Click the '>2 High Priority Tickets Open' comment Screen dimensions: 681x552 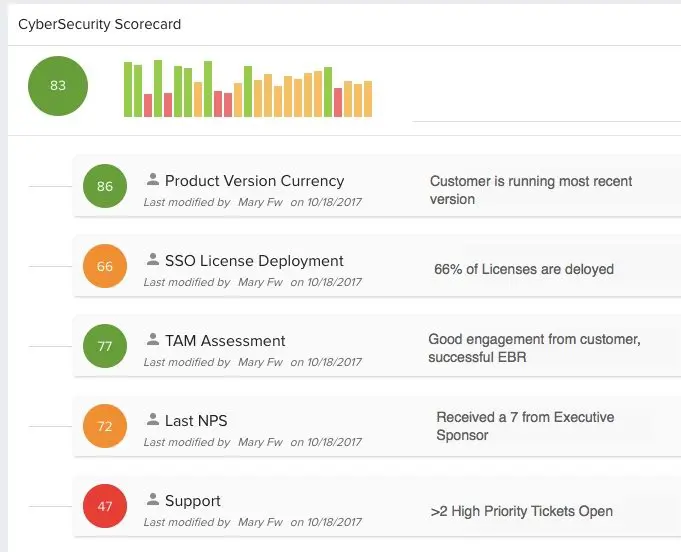click(x=522, y=511)
